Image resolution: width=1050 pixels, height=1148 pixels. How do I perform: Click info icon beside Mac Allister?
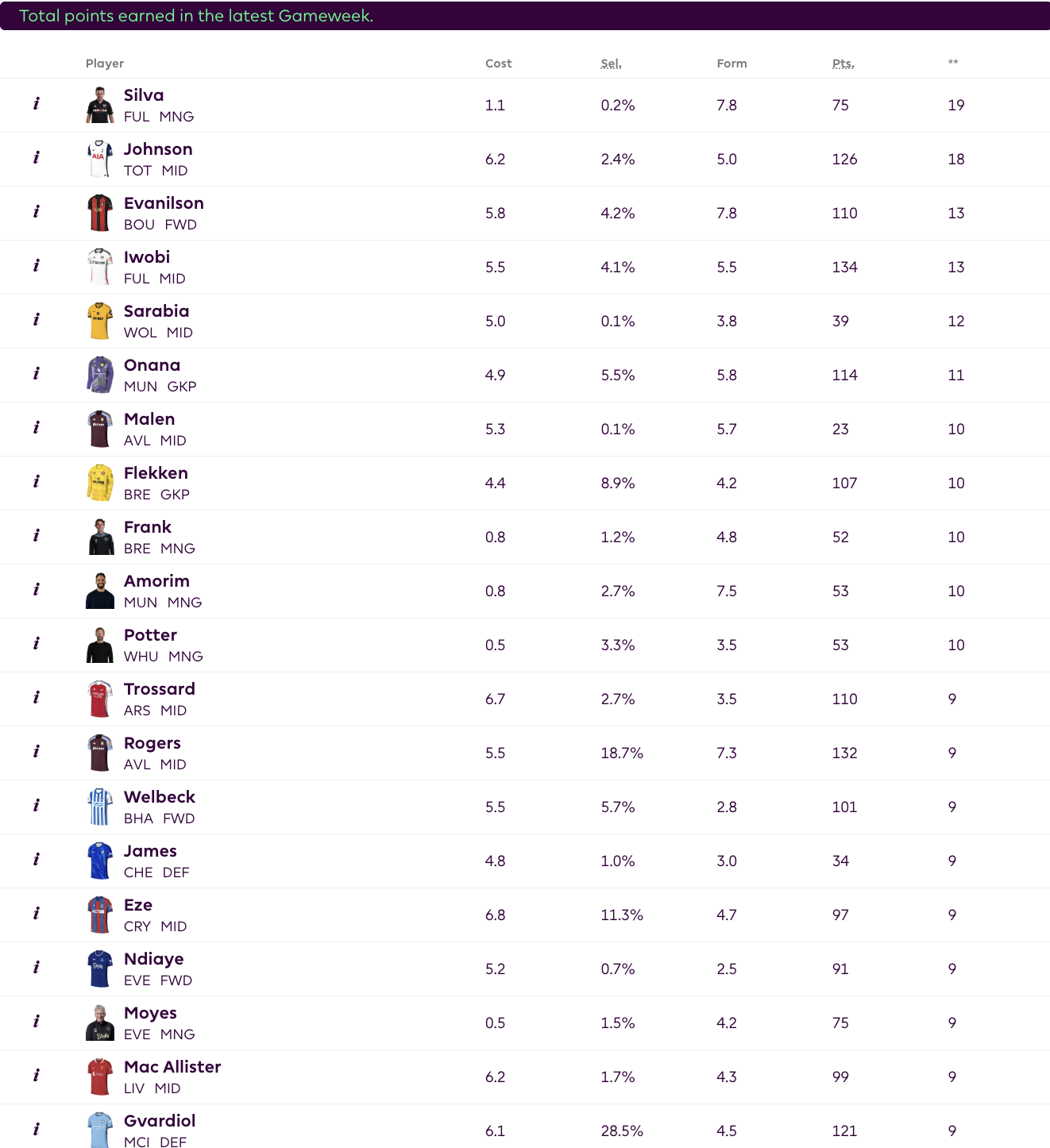click(x=36, y=1076)
